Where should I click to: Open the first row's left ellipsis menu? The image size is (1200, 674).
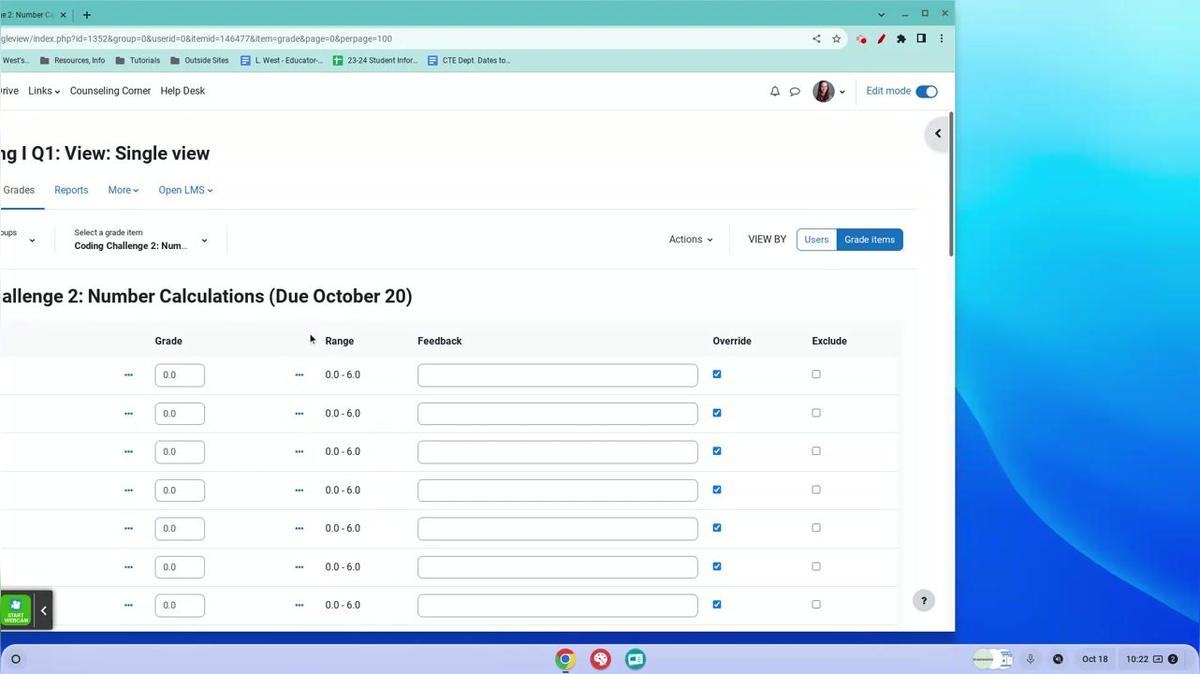(x=128, y=375)
